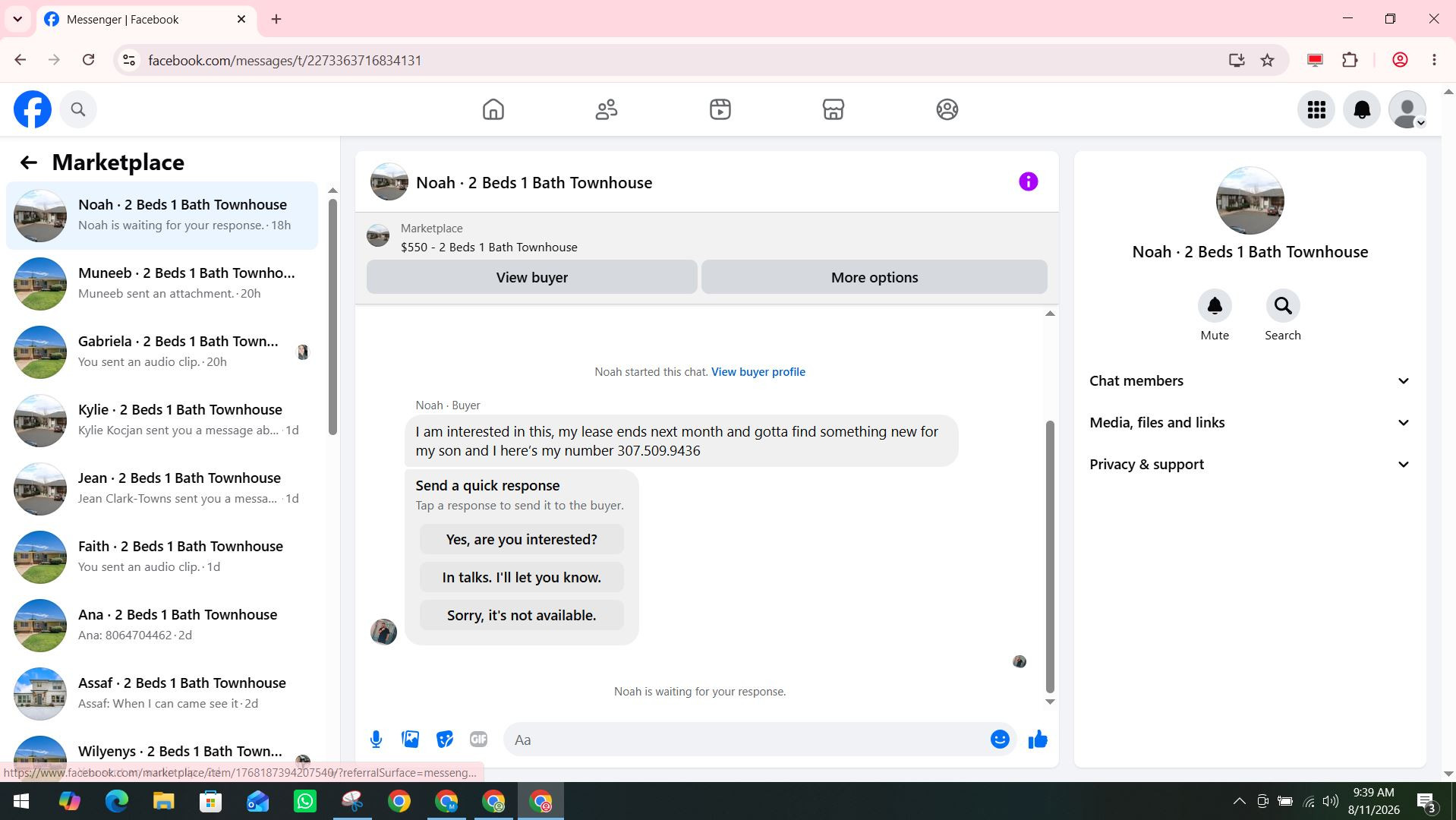Click More options button
The image size is (1456, 820).
875,277
